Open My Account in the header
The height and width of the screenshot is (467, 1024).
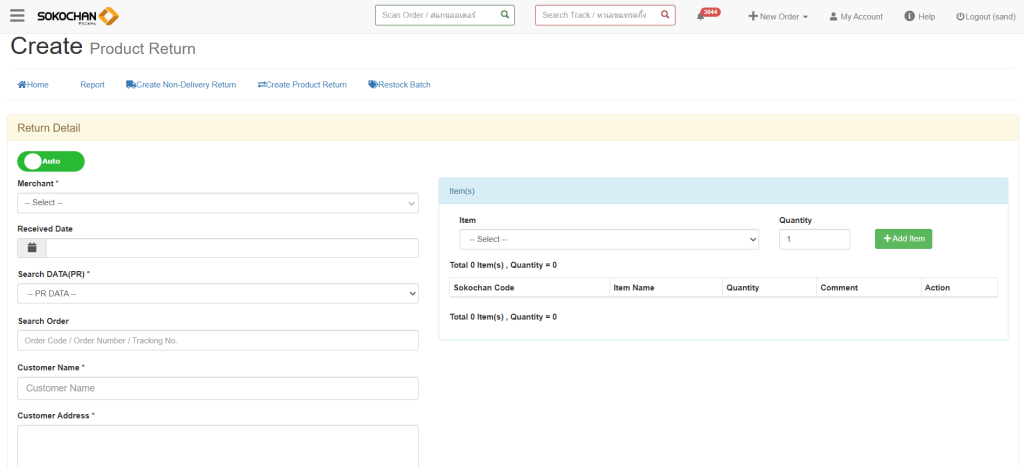855,16
